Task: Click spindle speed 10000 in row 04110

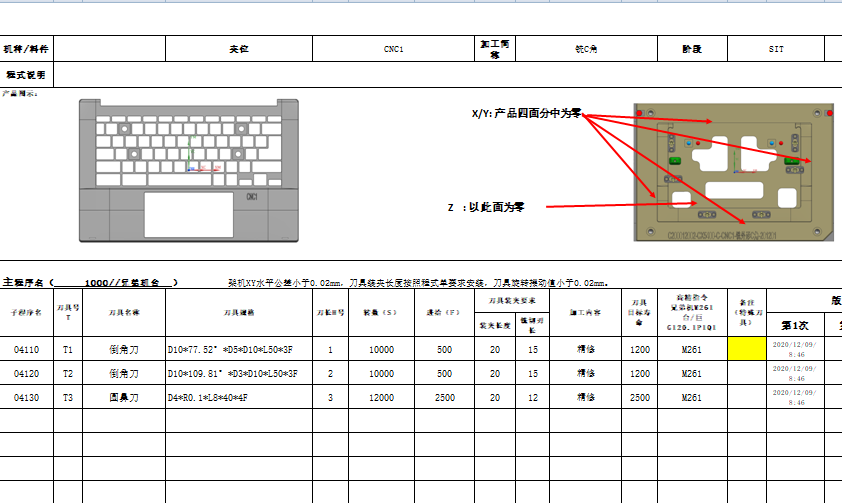Action: (381, 349)
